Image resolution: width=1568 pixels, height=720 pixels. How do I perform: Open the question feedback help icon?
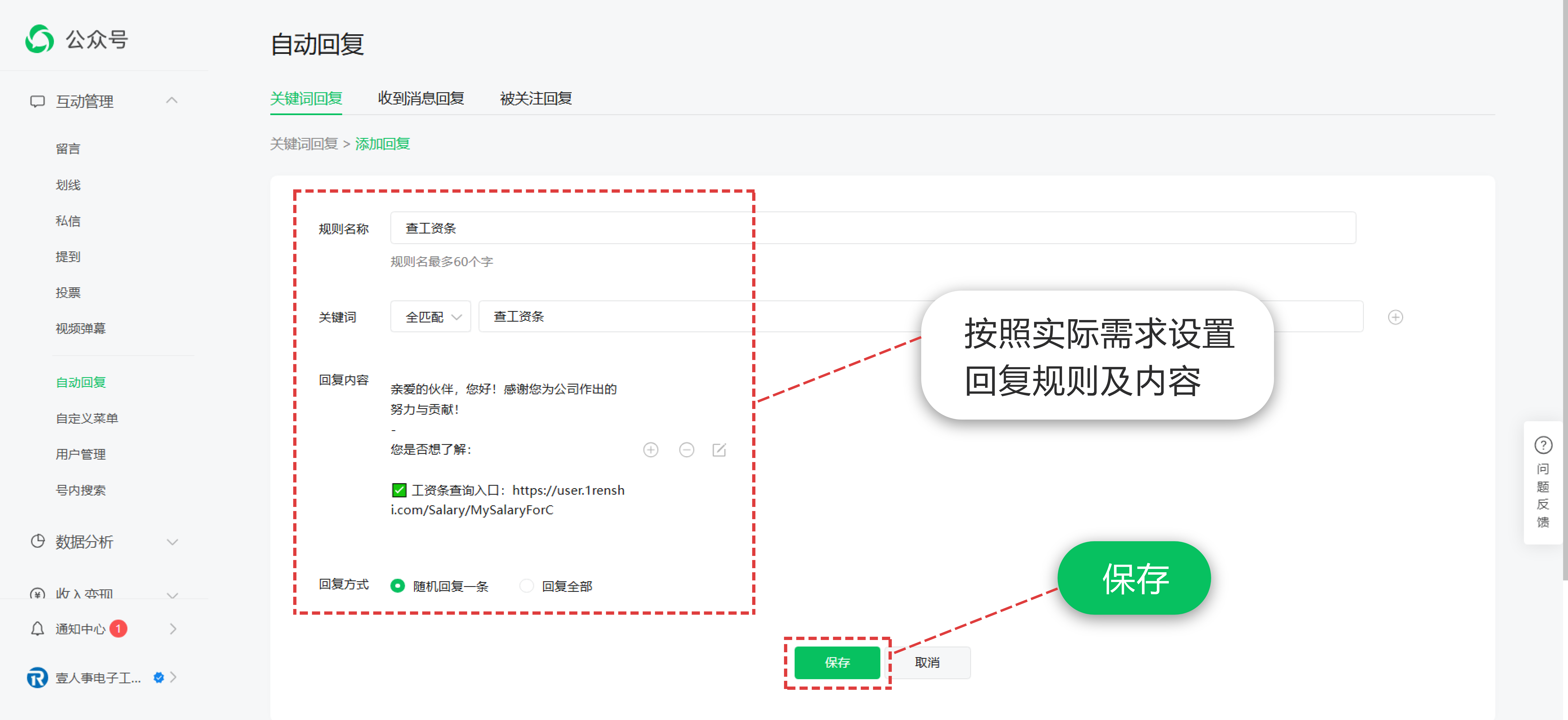pos(1543,445)
